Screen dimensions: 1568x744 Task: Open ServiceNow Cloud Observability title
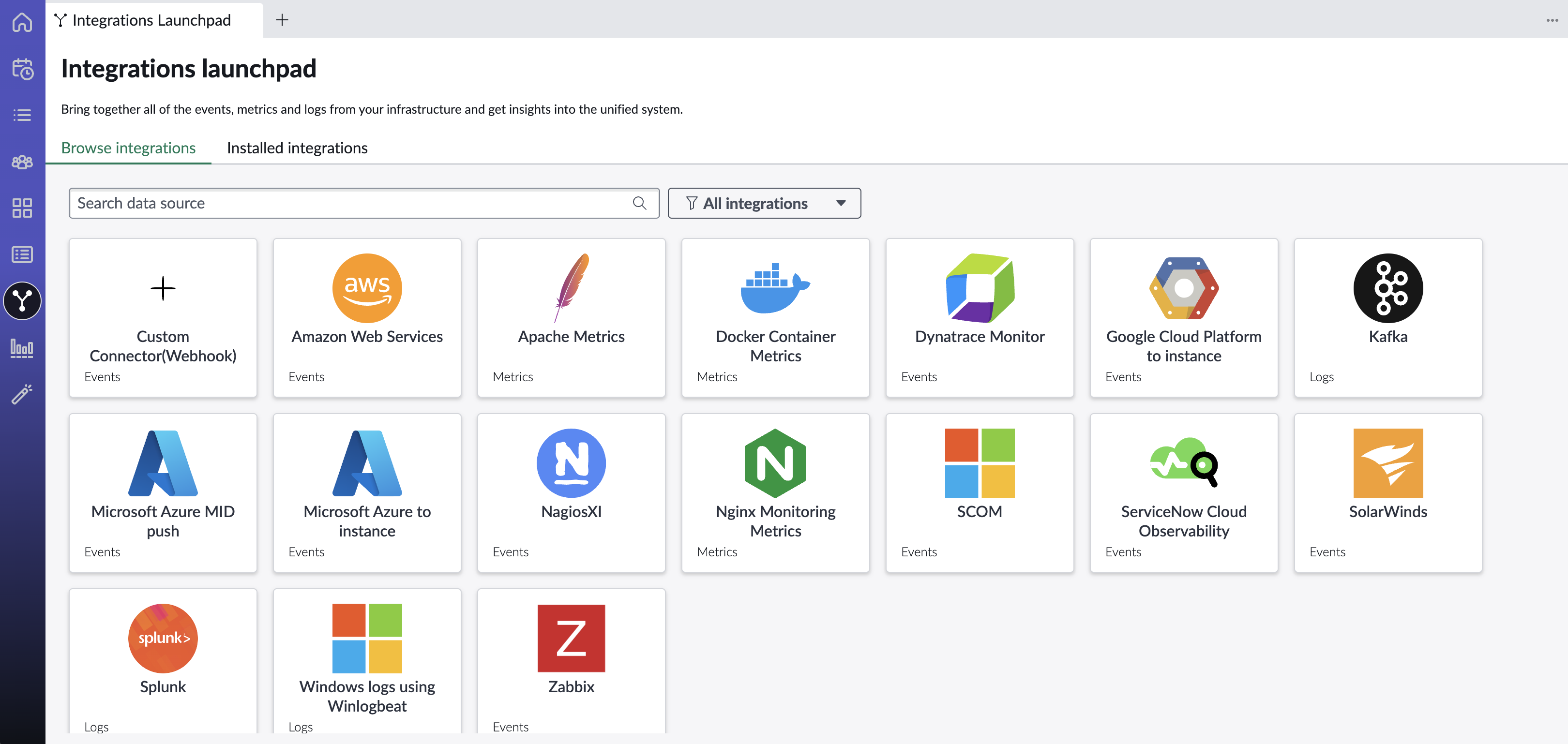(x=1184, y=521)
